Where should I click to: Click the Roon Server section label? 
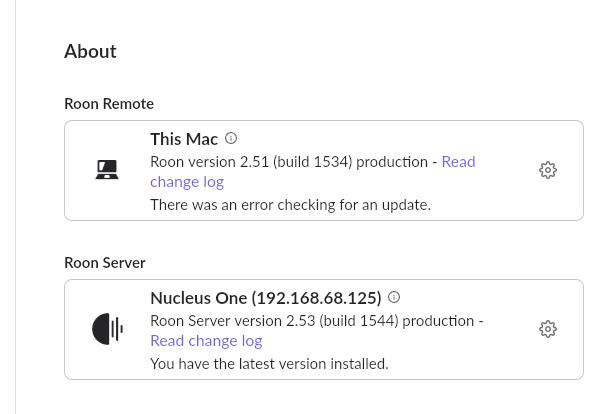click(105, 263)
